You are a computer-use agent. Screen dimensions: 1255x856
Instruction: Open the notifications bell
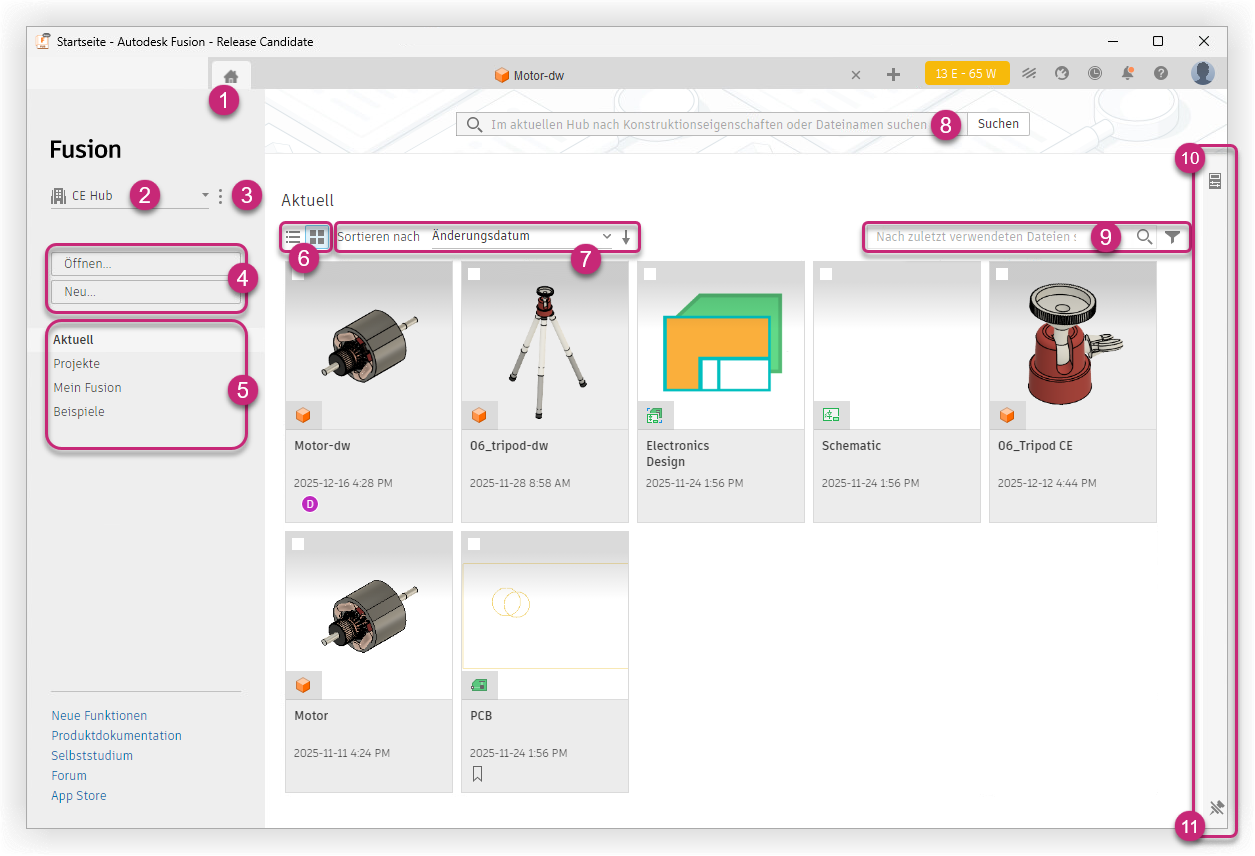[1128, 74]
